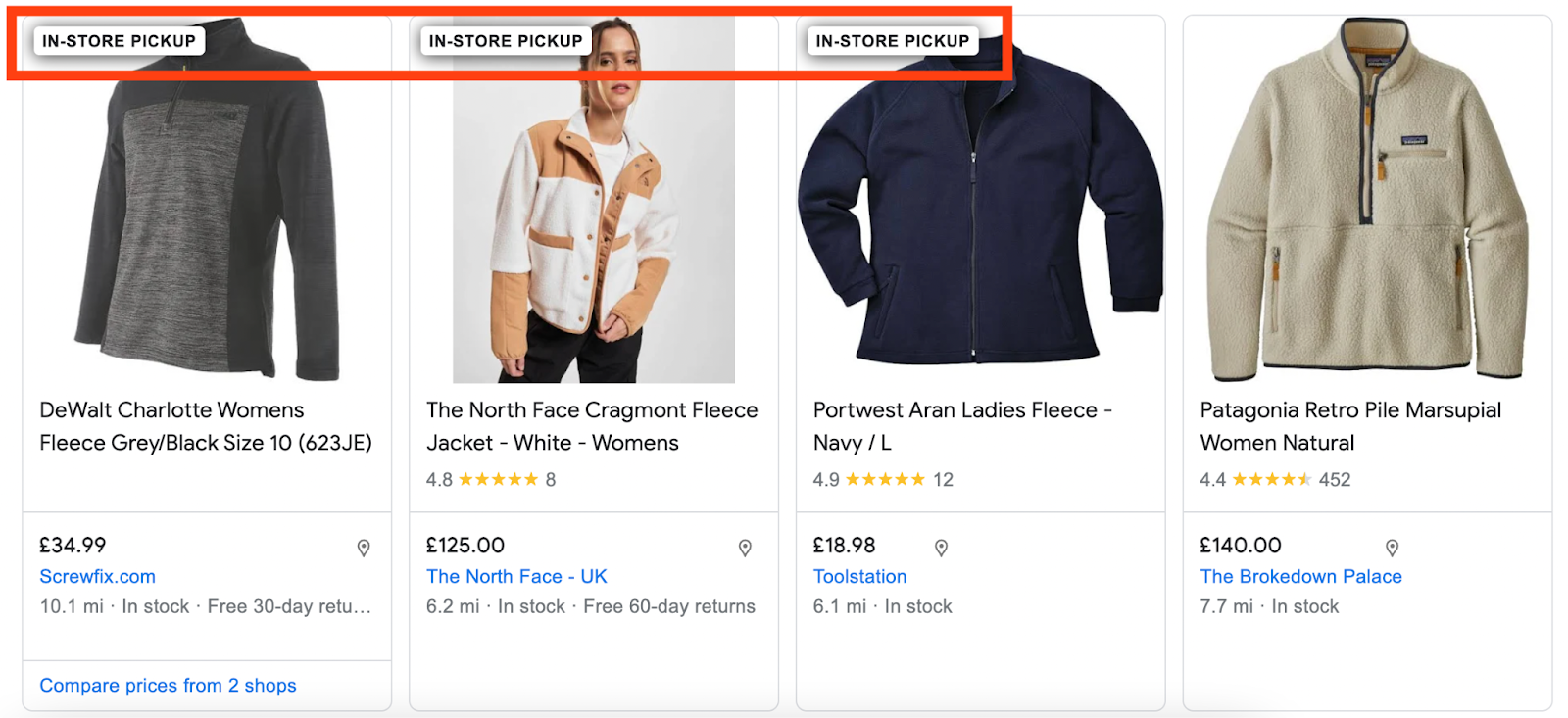
Task: Open North Face Cragmont Fleece Jacket title
Action: [x=592, y=426]
